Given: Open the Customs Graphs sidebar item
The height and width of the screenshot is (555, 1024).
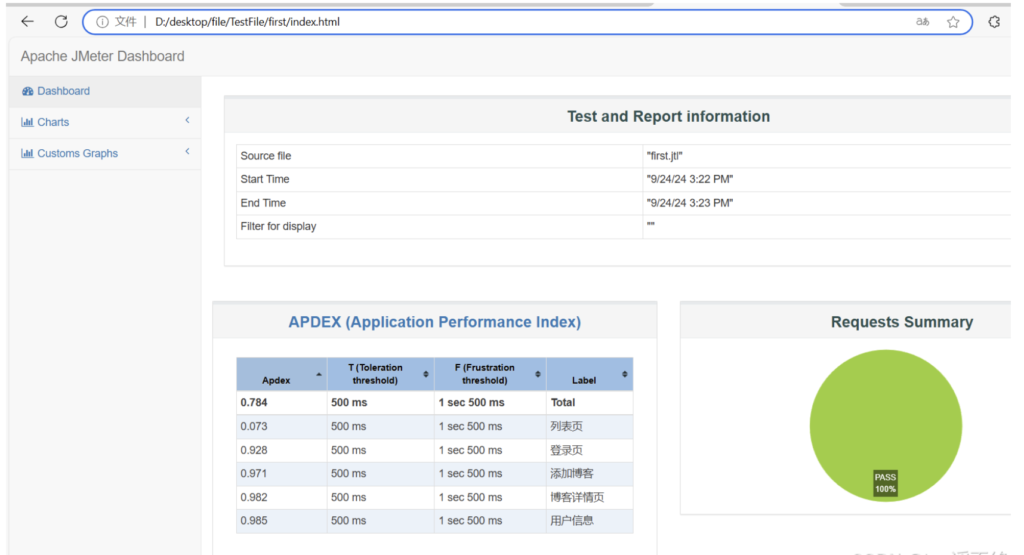Looking at the screenshot, I should click(x=104, y=153).
